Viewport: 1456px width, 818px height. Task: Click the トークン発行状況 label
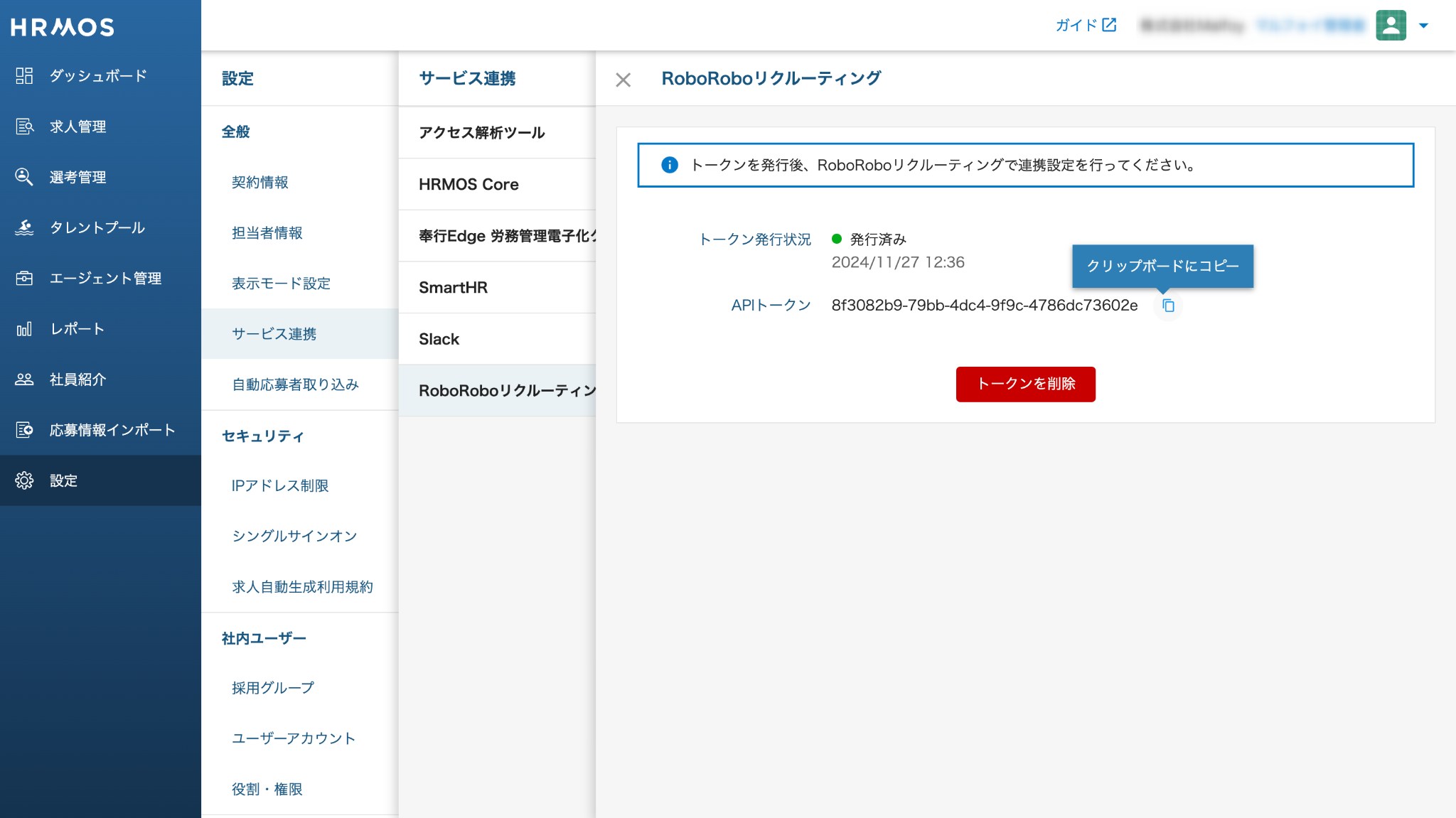[x=754, y=240]
